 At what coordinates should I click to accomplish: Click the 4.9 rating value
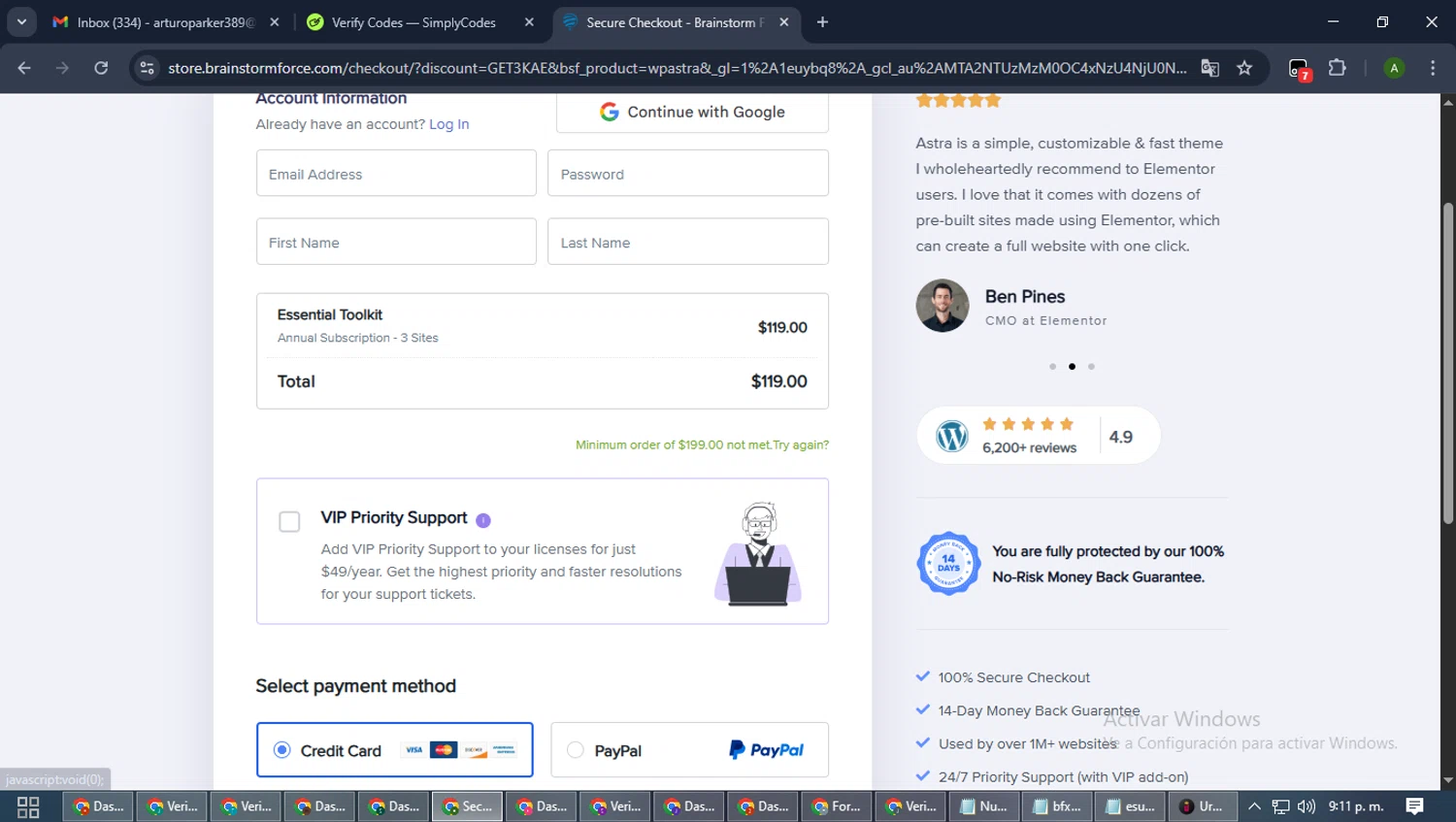click(1121, 437)
